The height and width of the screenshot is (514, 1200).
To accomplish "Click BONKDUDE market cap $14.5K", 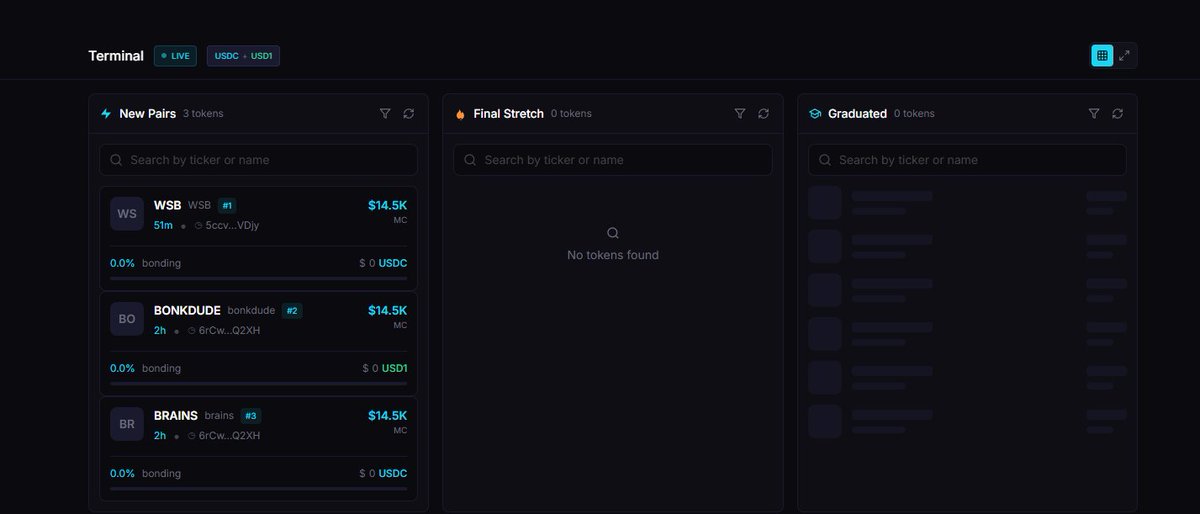I will [388, 310].
